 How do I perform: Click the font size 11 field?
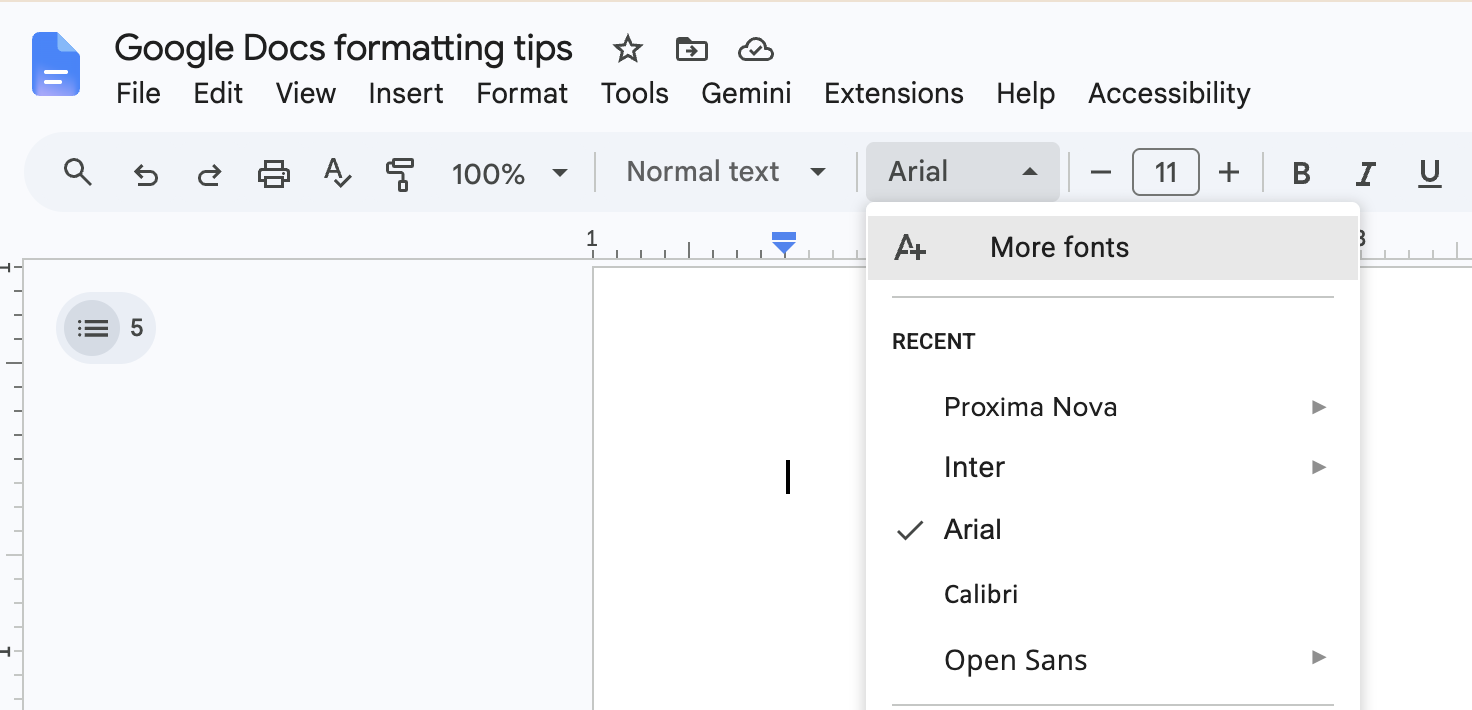coord(1165,173)
